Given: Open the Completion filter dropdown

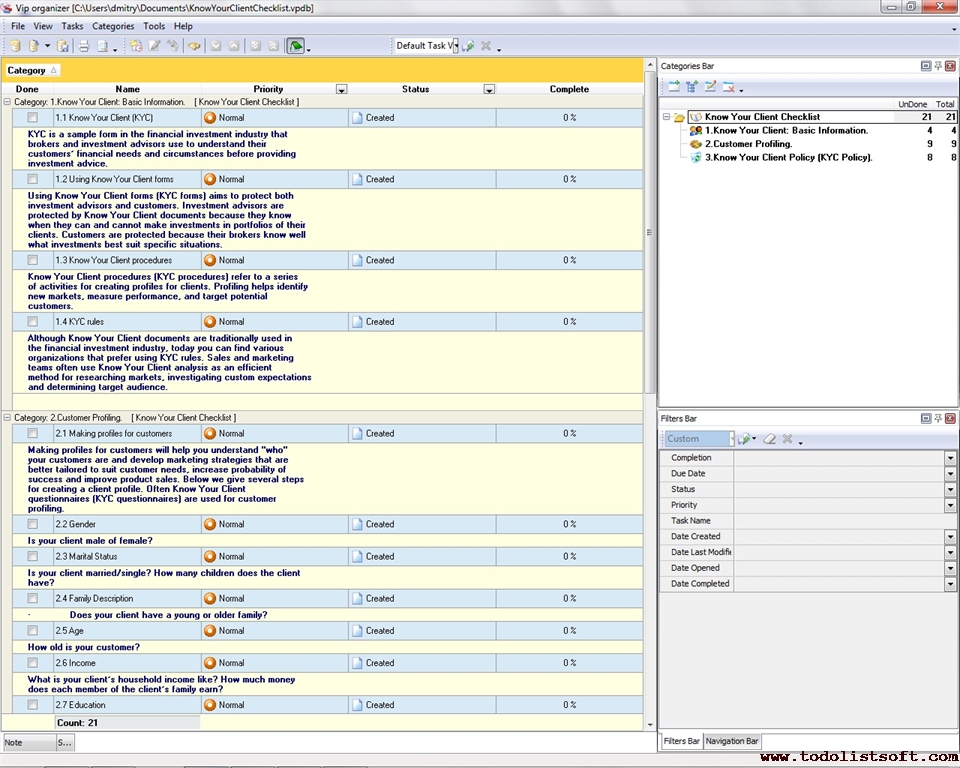Looking at the screenshot, I should point(950,458).
